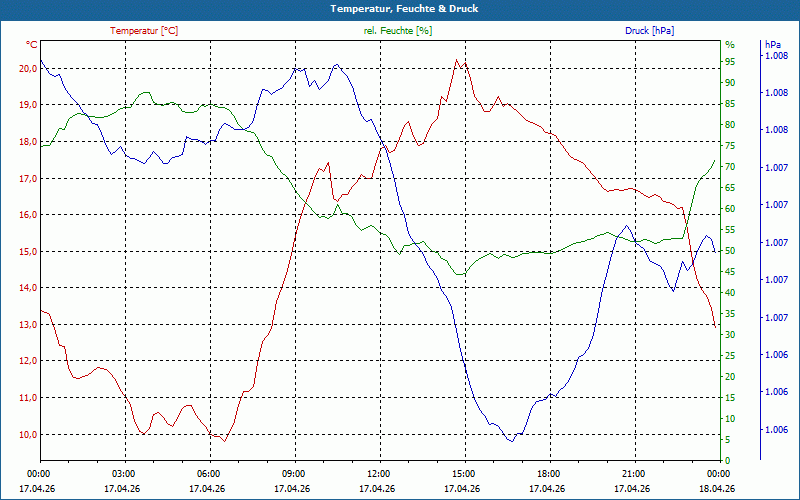Click the "20" humidity axis value
Screen dimensions: 800x500
point(730,377)
